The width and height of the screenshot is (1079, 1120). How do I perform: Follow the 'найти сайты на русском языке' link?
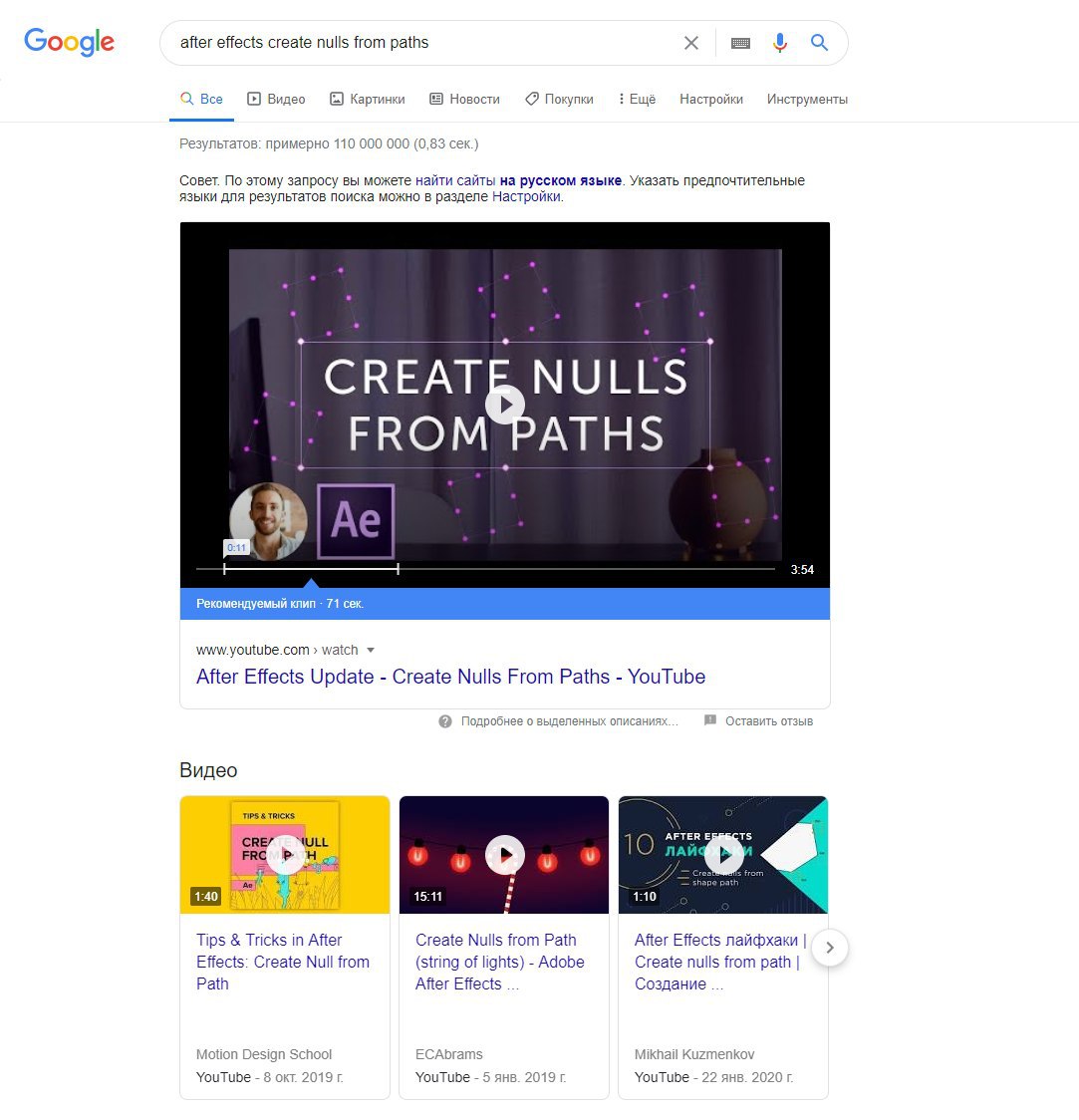tap(518, 180)
